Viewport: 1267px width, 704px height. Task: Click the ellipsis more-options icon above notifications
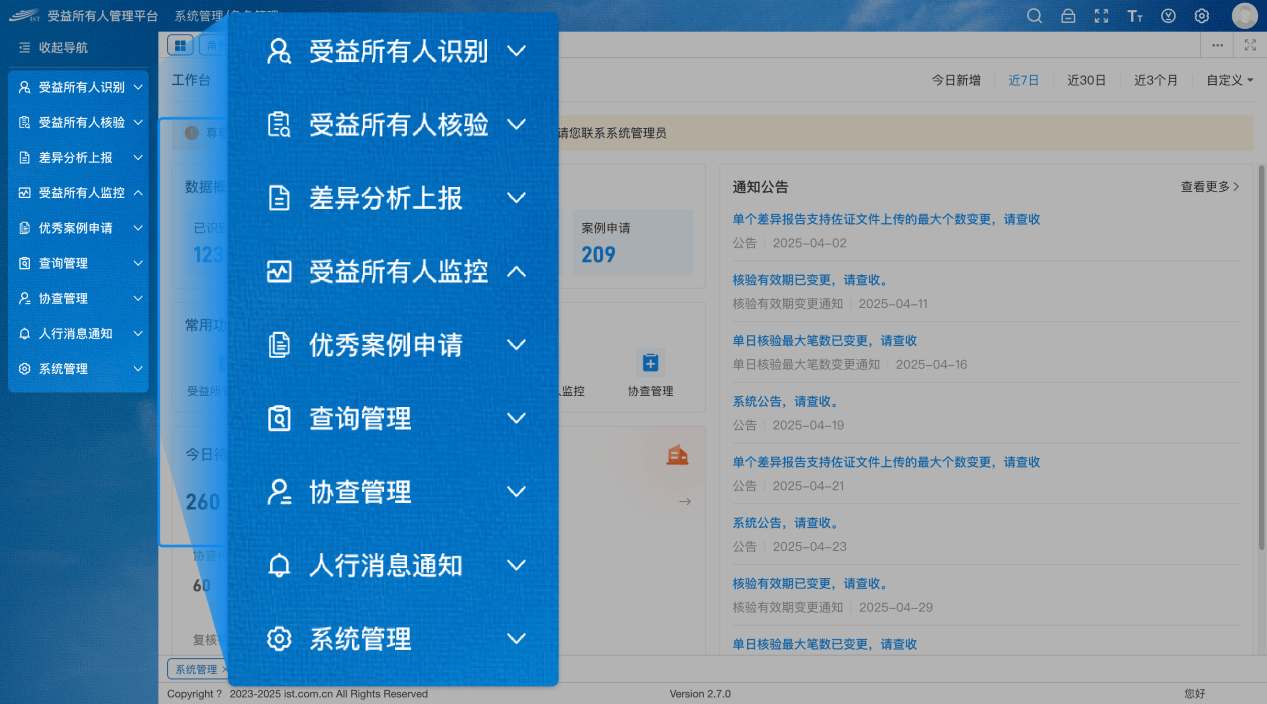click(x=1218, y=45)
